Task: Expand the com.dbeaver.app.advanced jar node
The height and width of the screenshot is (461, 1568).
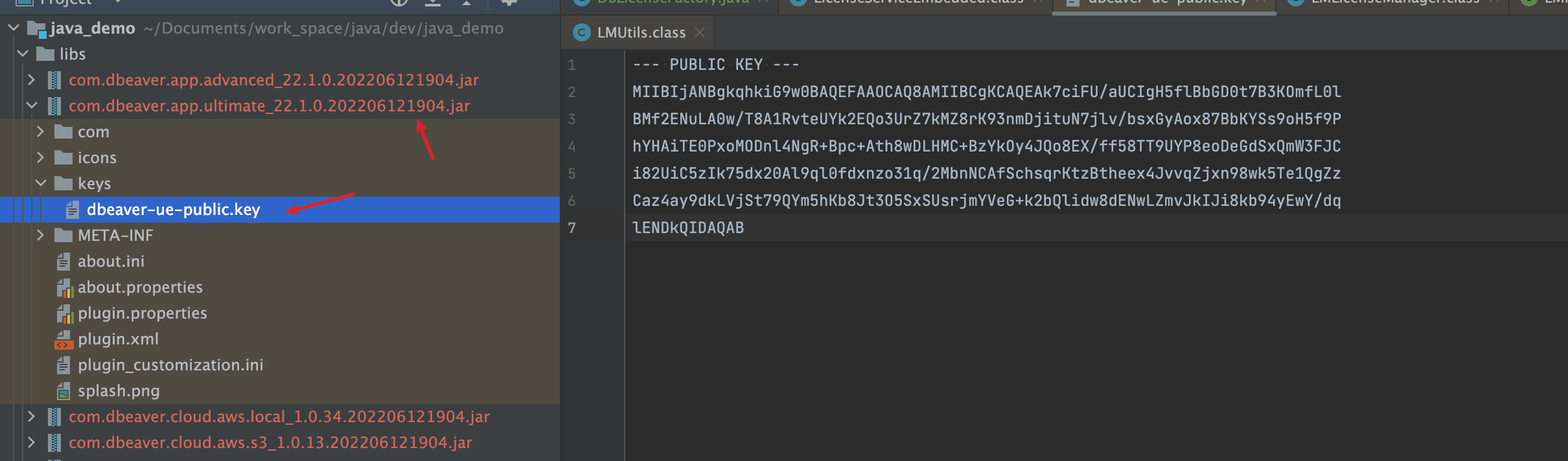Action: pyautogui.click(x=31, y=80)
